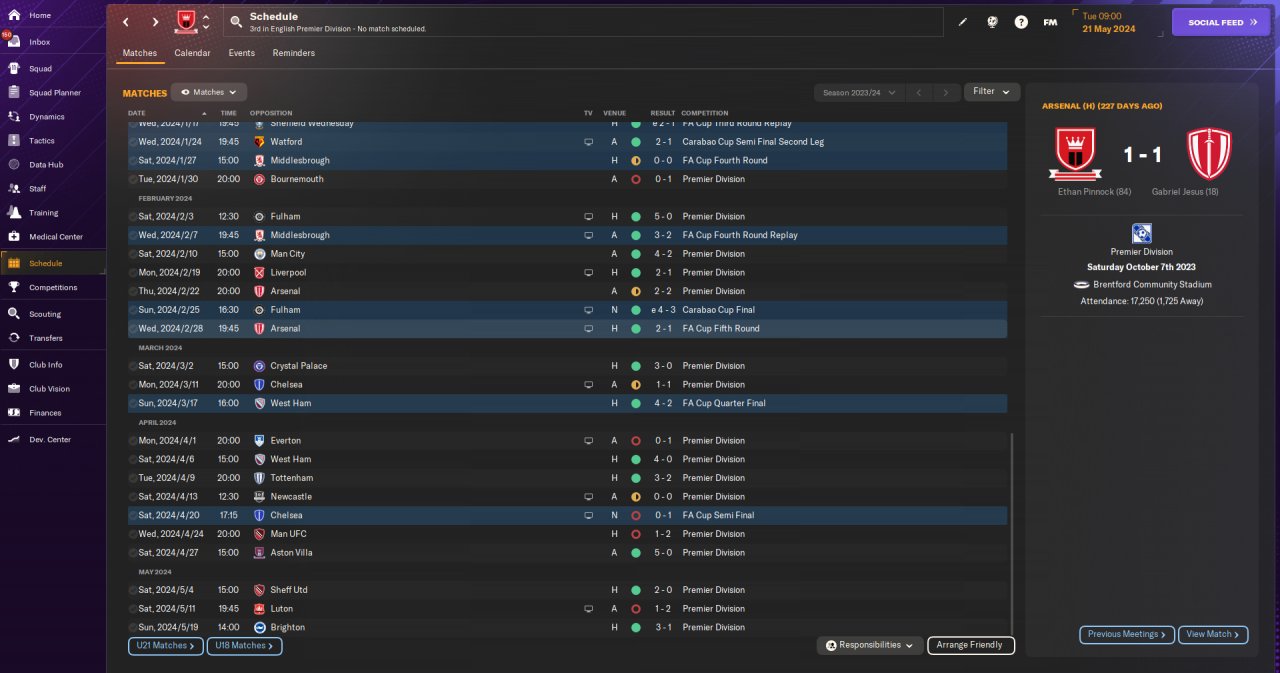The image size is (1280, 673).
Task: Switch to the Reminders tab
Action: pyautogui.click(x=293, y=53)
